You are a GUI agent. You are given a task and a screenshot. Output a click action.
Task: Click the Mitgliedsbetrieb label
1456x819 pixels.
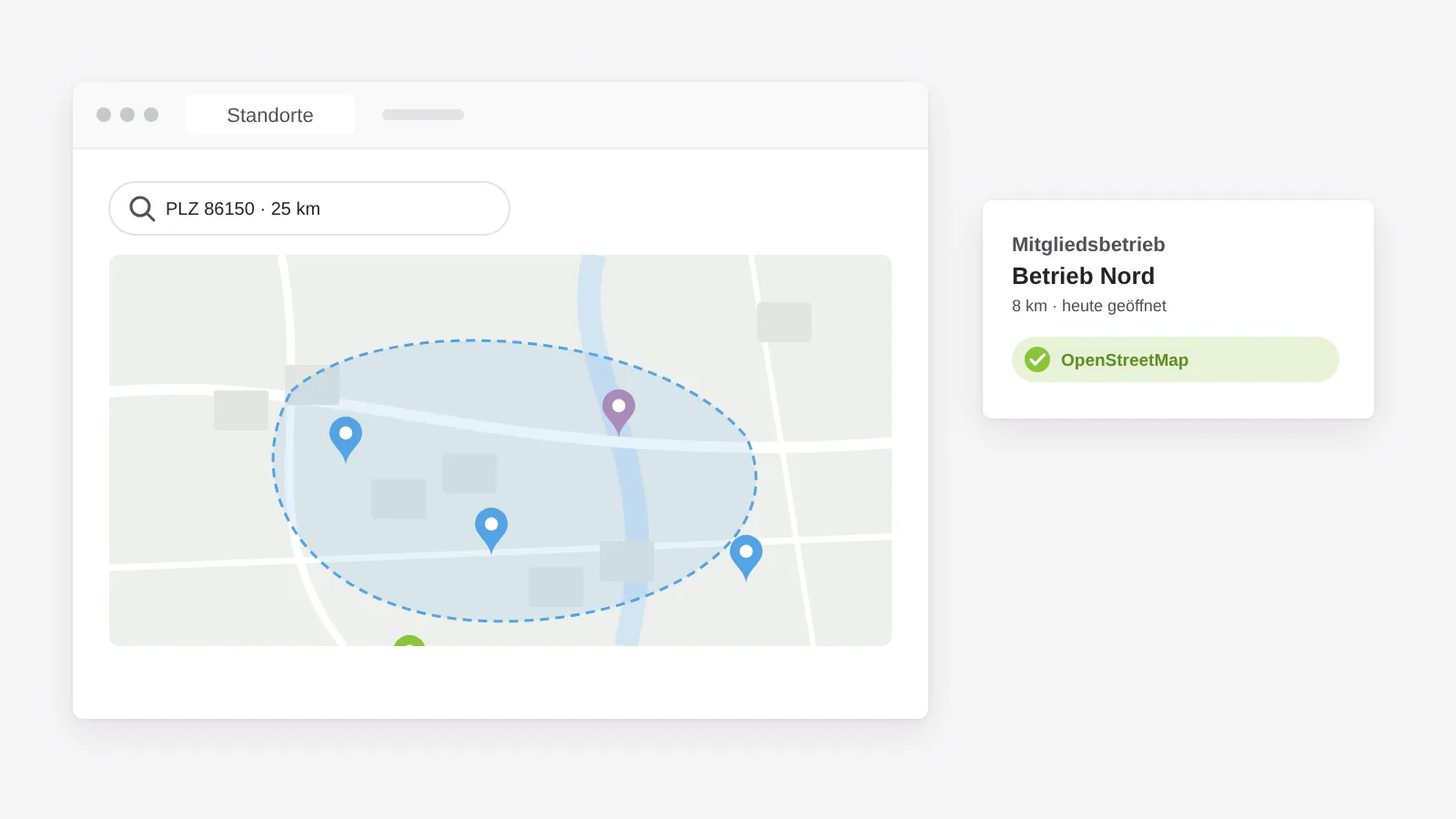[1088, 244]
